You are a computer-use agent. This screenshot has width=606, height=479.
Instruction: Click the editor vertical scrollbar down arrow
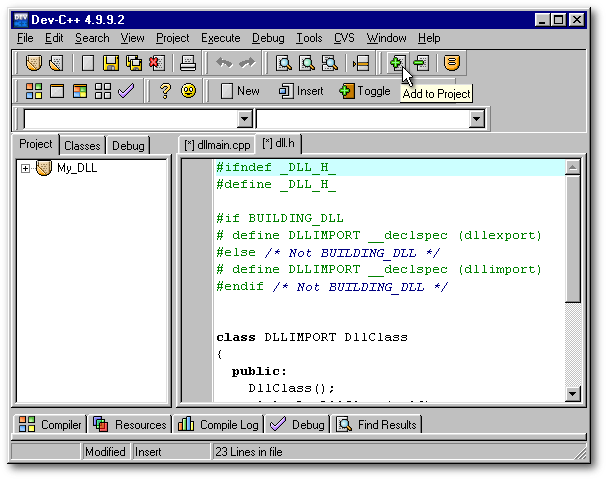[x=573, y=394]
